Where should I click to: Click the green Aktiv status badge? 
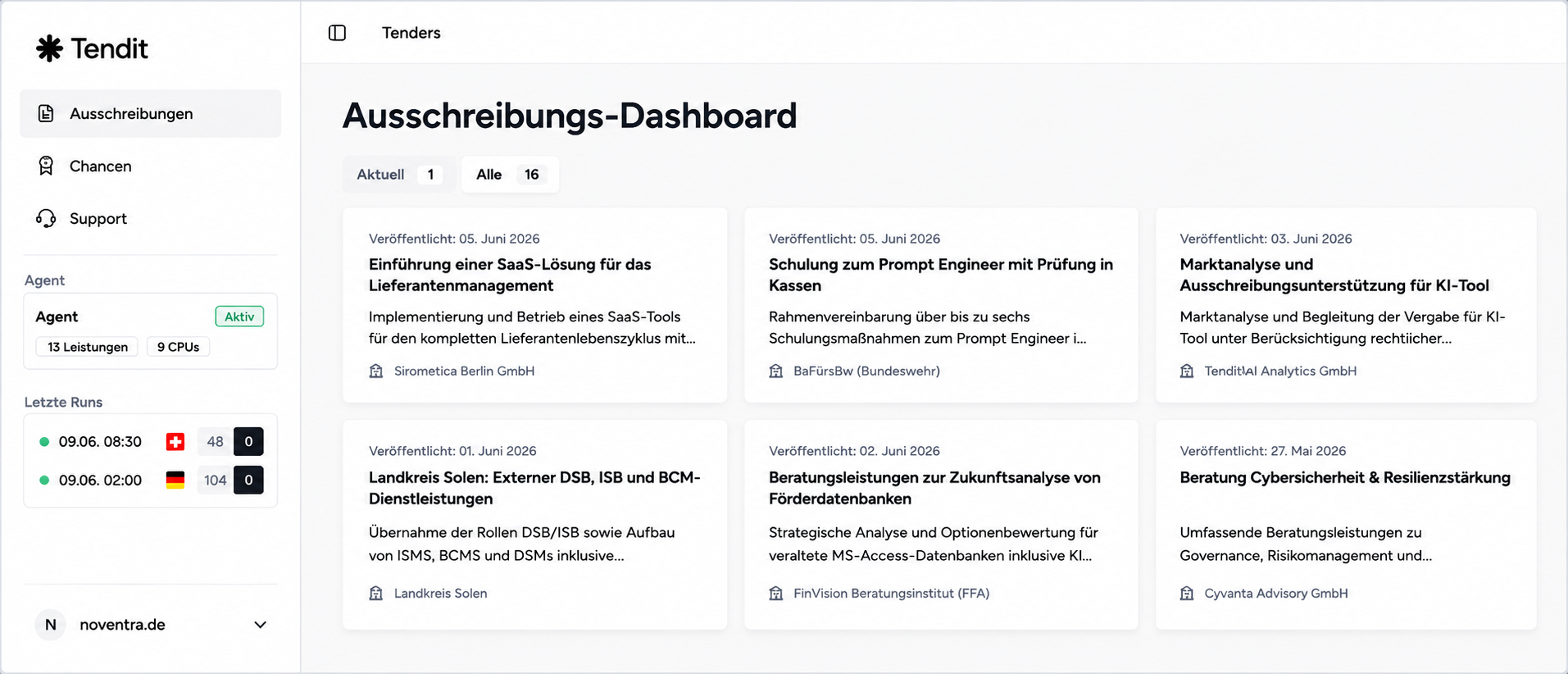(239, 317)
